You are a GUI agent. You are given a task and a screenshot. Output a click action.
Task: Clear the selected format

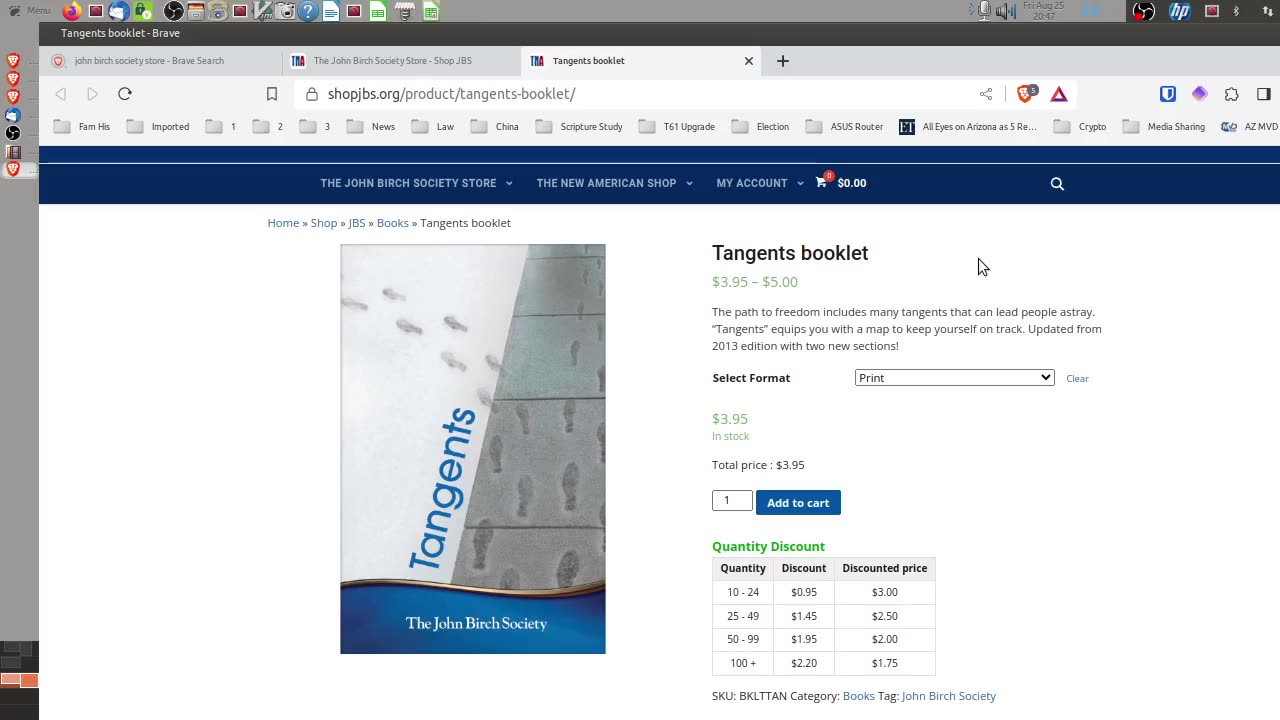click(1077, 378)
